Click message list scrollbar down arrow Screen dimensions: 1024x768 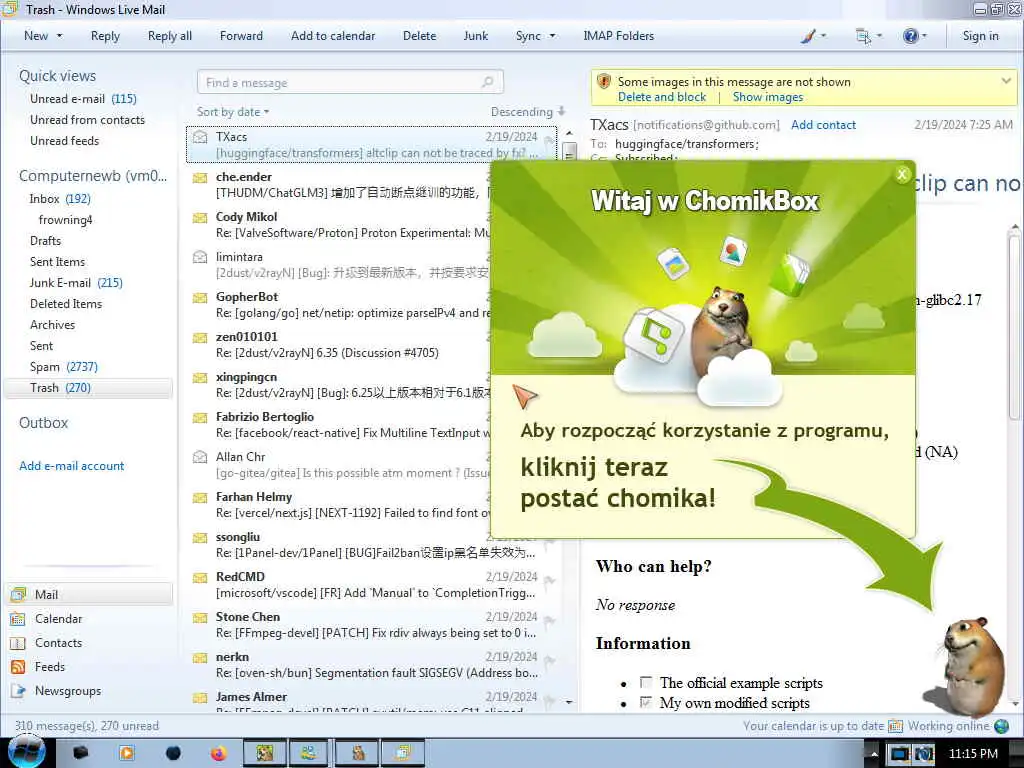(x=569, y=703)
